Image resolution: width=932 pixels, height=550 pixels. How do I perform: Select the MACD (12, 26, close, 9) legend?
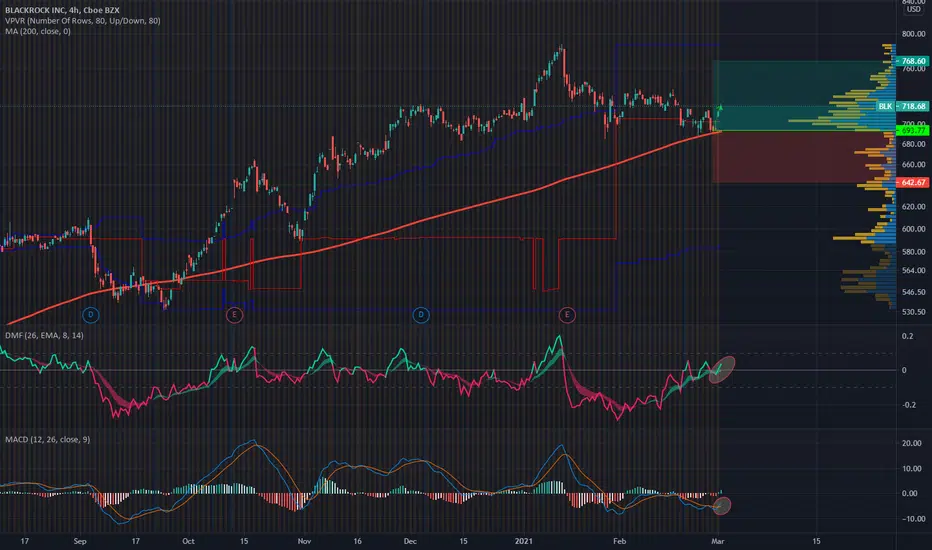[48, 439]
